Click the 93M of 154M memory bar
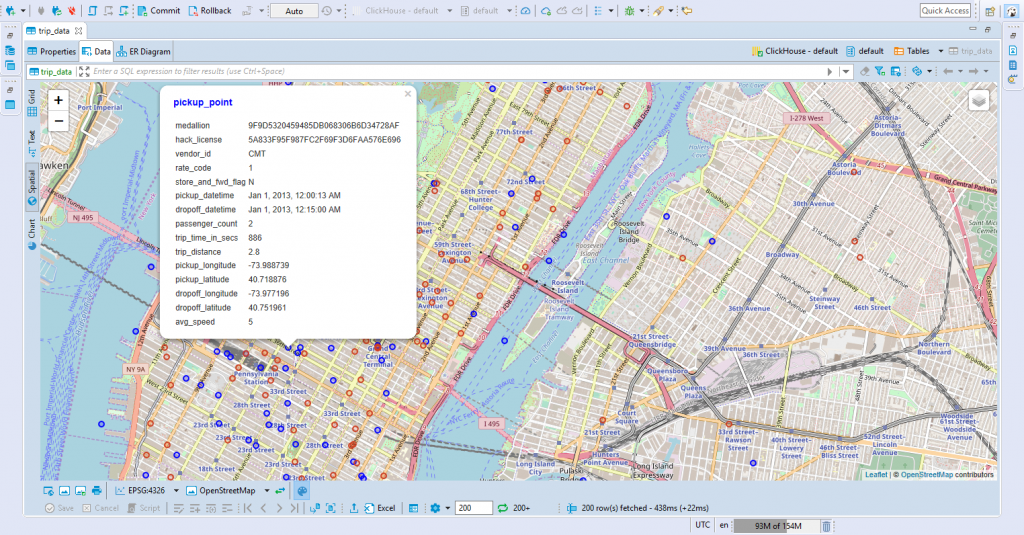This screenshot has height=535, width=1024. (777, 526)
